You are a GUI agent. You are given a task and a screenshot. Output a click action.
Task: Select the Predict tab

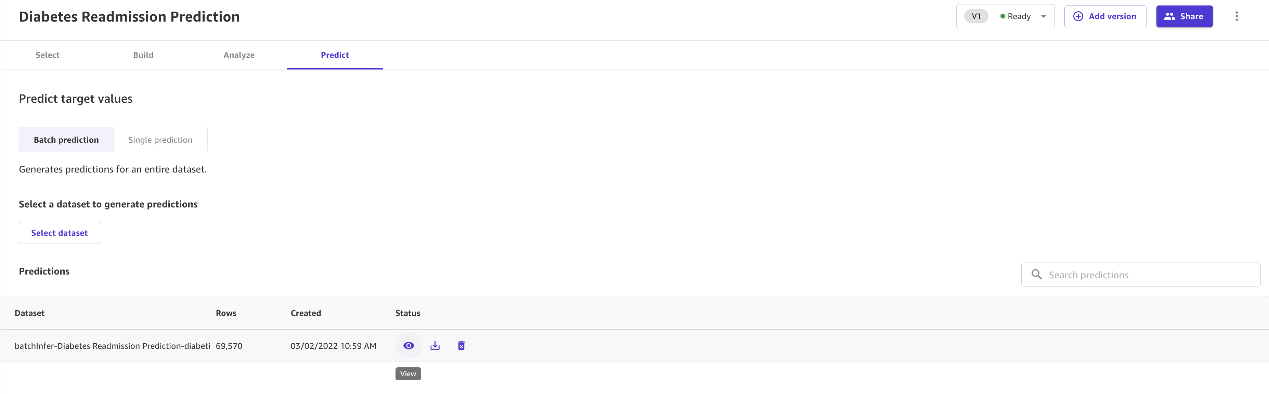click(x=335, y=55)
